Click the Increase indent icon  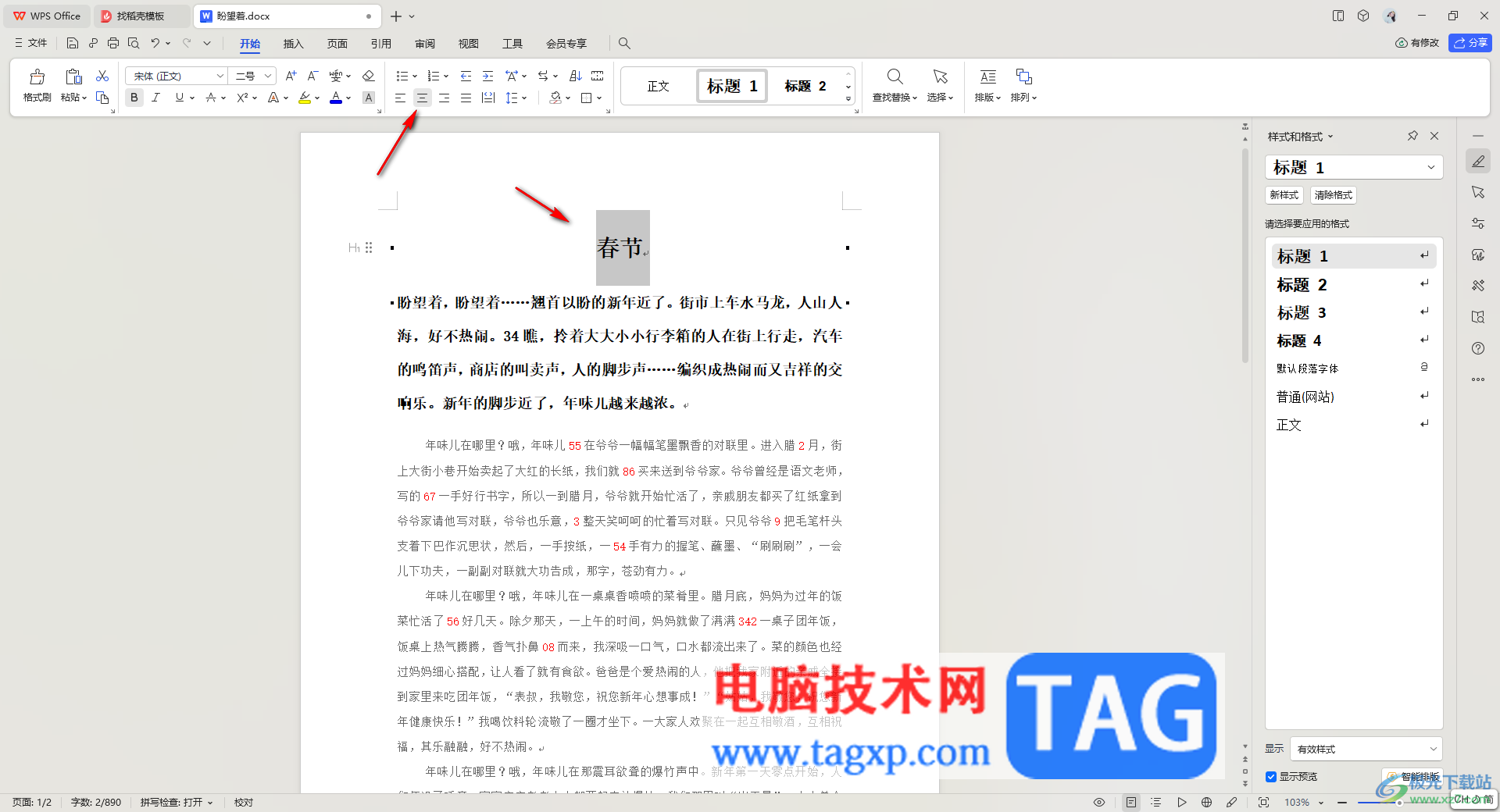pos(488,76)
